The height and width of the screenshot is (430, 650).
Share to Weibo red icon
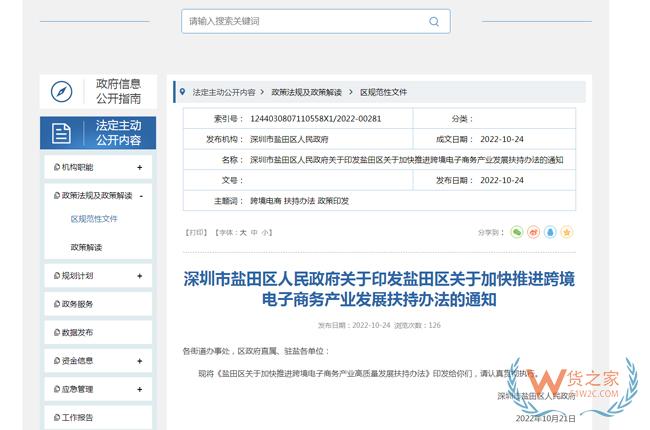[x=534, y=232]
